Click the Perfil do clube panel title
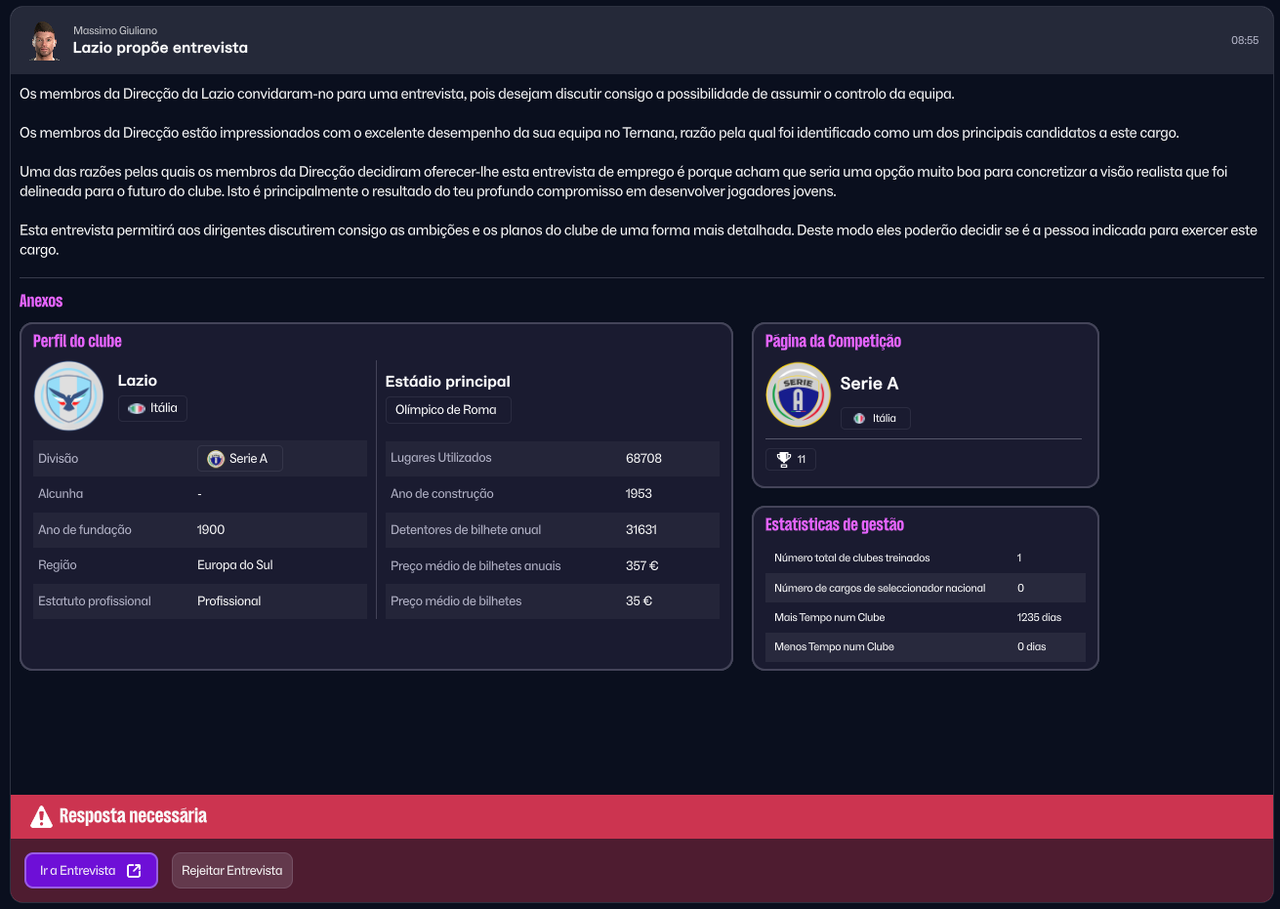 tap(77, 341)
